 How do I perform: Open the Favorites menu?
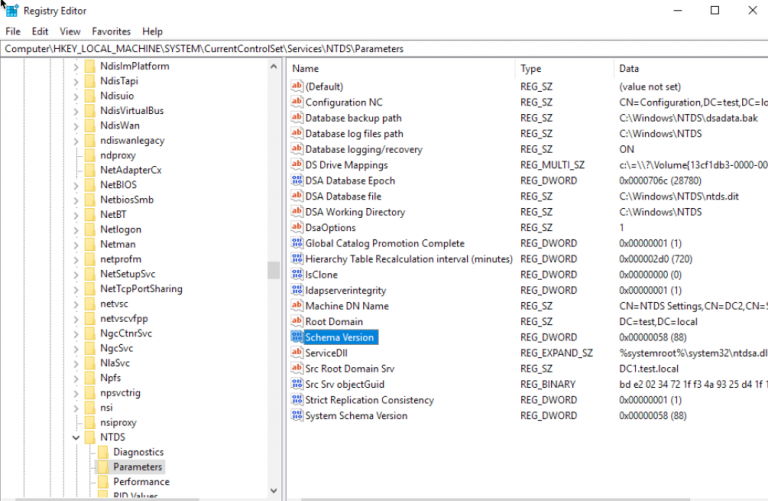pyautogui.click(x=111, y=32)
